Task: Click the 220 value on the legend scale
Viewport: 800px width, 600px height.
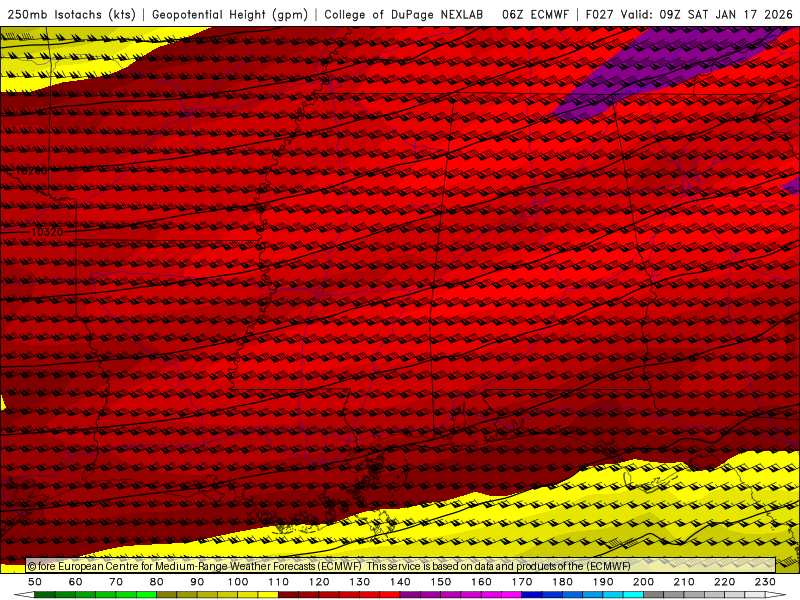Action: (x=724, y=582)
